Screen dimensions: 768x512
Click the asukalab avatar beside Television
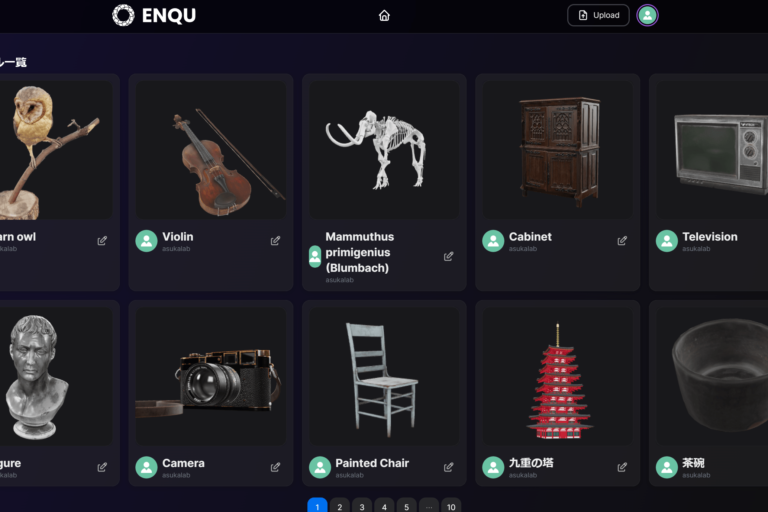tap(667, 241)
